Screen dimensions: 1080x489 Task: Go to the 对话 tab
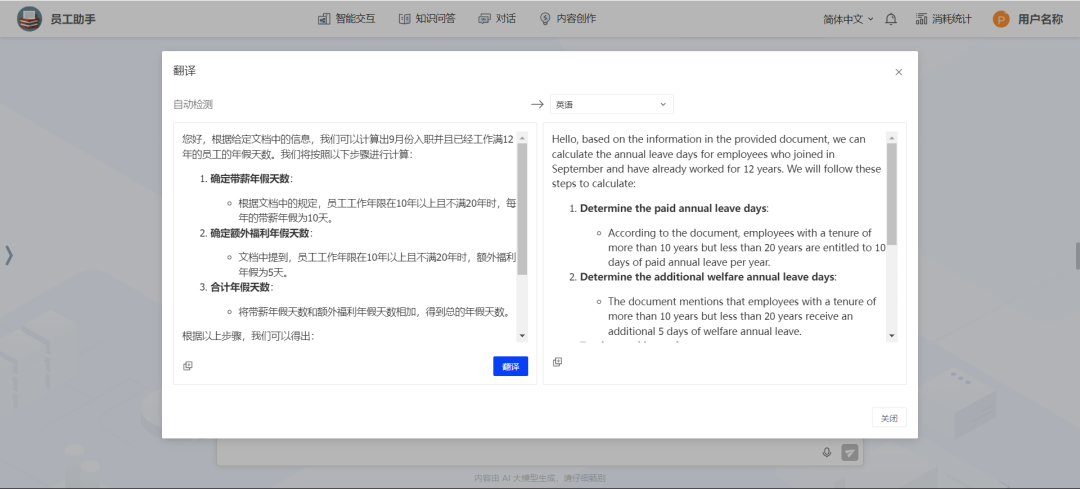(497, 19)
